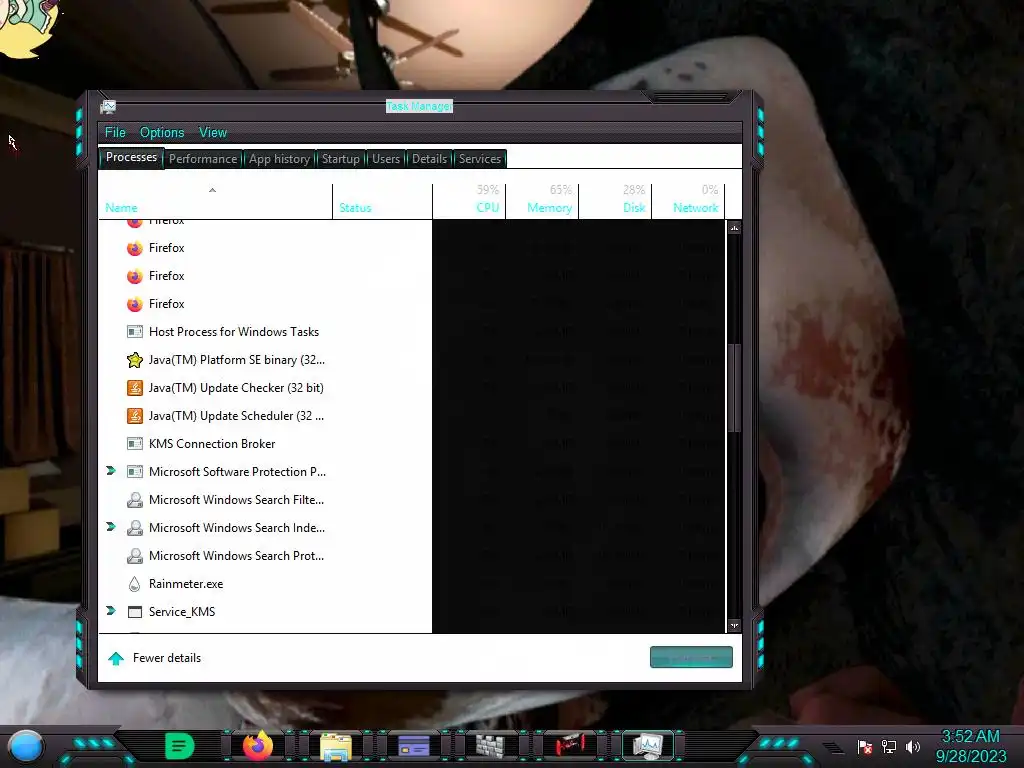This screenshot has width=1024, height=768.
Task: Click the volume speaker tray icon
Action: coord(912,746)
